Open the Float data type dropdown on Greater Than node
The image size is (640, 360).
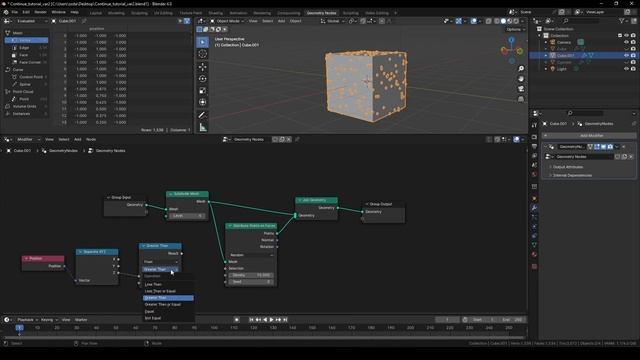[160, 262]
